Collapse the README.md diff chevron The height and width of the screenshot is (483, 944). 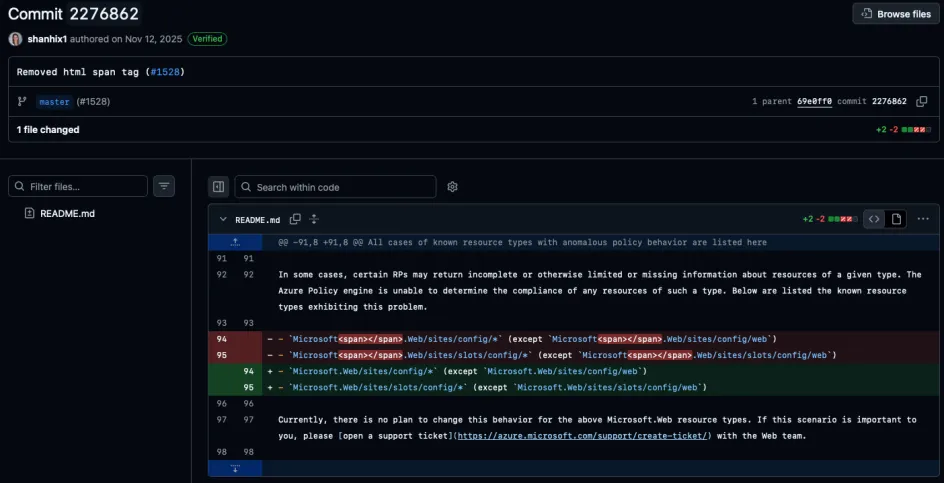tap(223, 219)
